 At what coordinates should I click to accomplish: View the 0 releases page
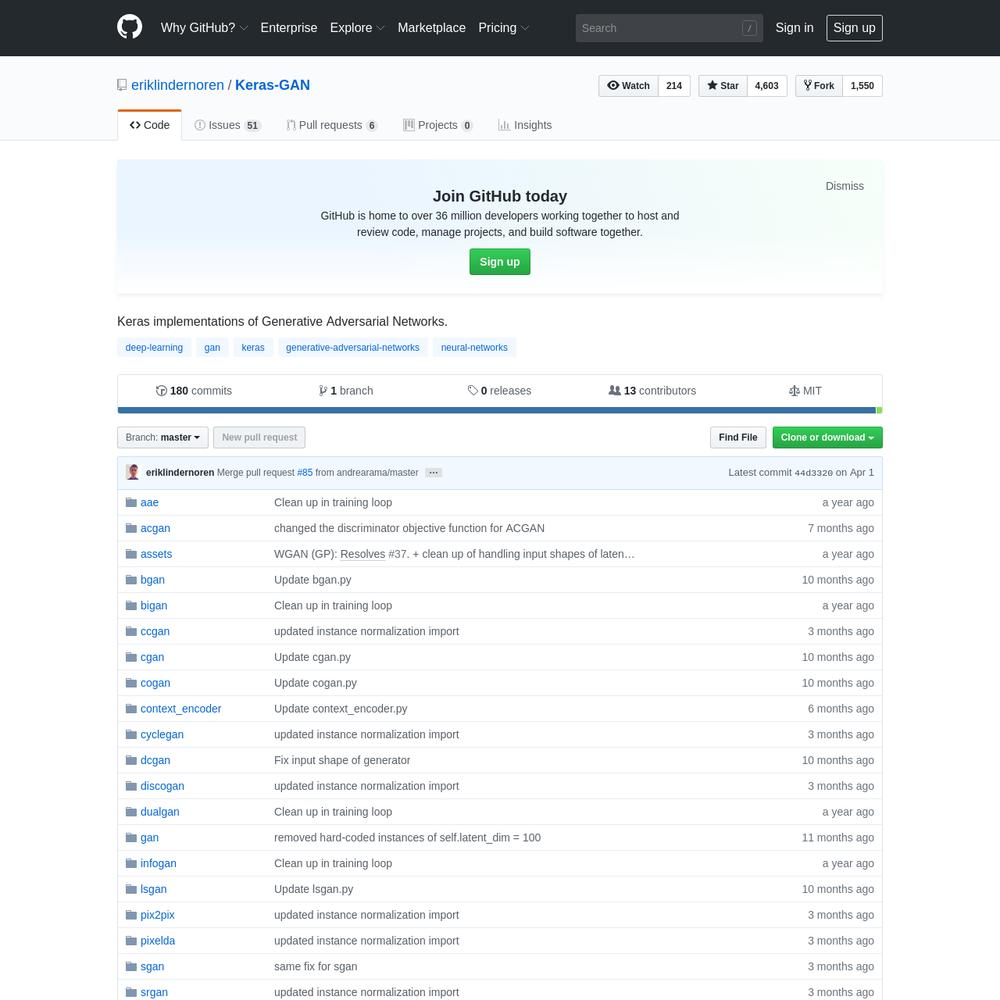(499, 391)
